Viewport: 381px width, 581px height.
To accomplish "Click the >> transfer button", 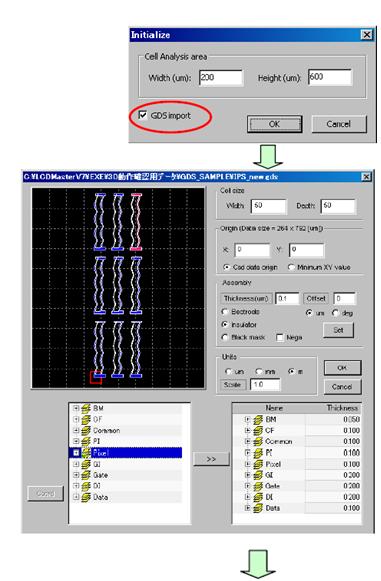I will coord(211,459).
